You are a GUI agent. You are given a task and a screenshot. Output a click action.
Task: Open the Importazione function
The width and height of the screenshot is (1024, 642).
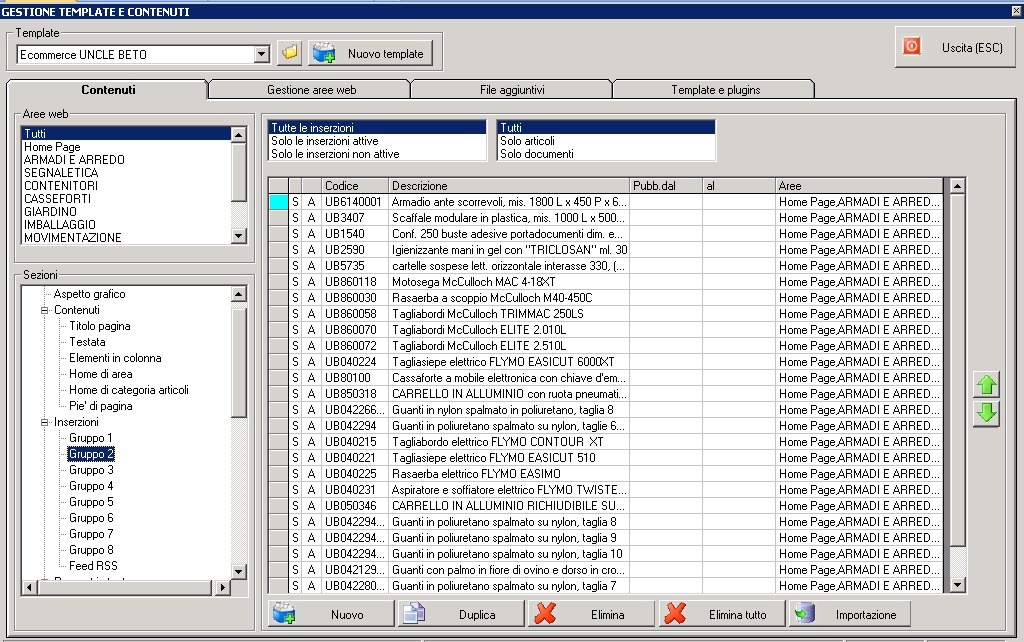click(850, 614)
